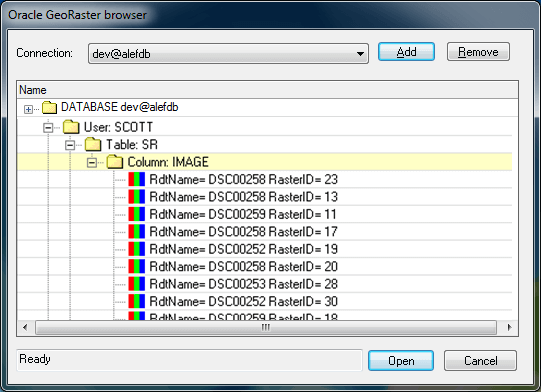The width and height of the screenshot is (541, 392).
Task: Click the Add connection button
Action: [406, 52]
